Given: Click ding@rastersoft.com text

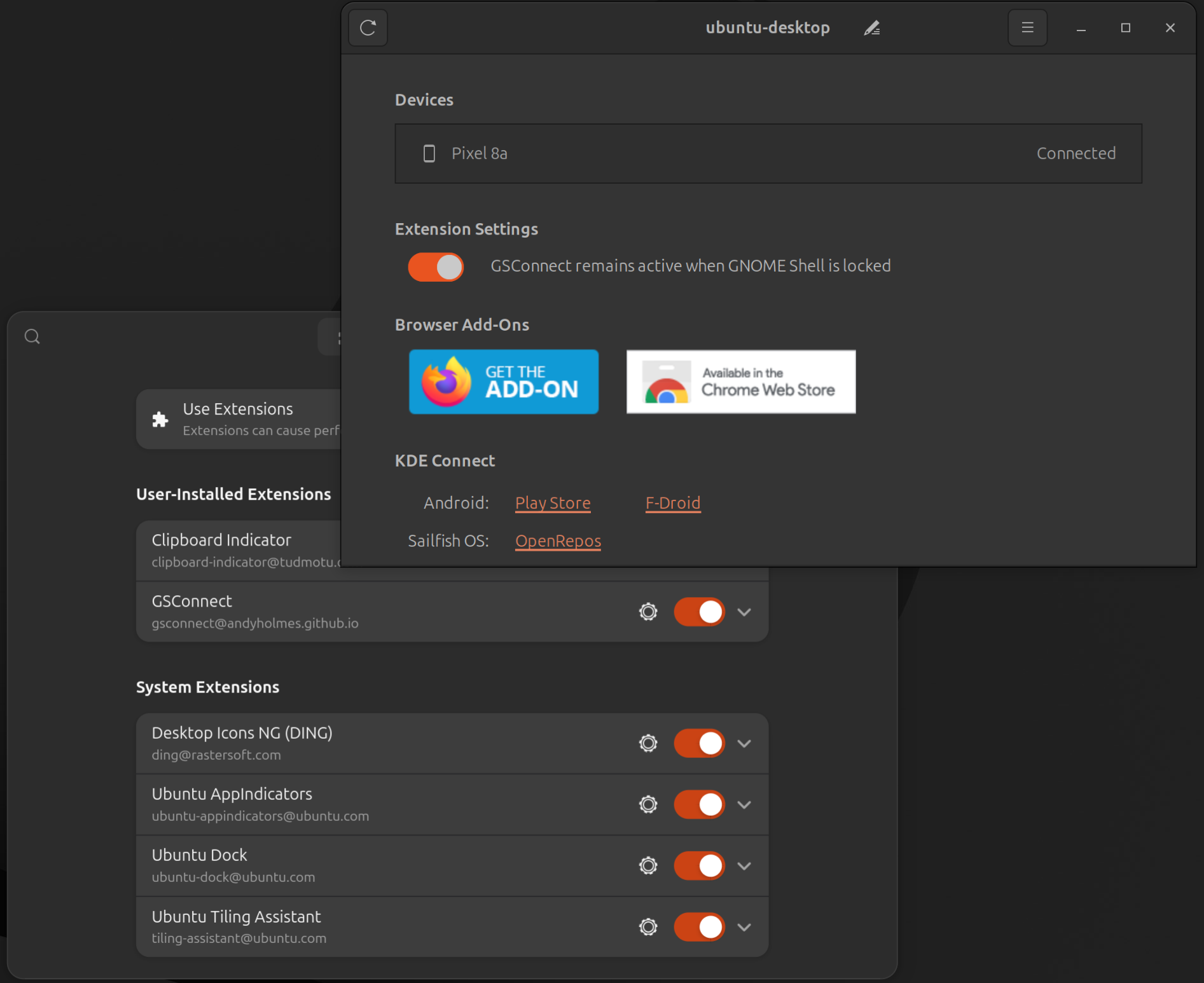Looking at the screenshot, I should coord(216,755).
